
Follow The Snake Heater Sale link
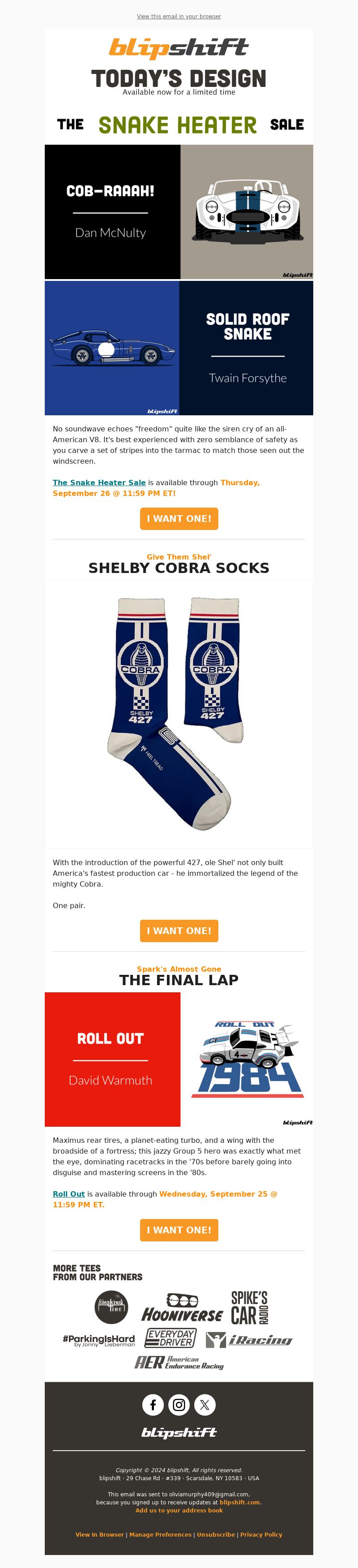pyautogui.click(x=99, y=482)
